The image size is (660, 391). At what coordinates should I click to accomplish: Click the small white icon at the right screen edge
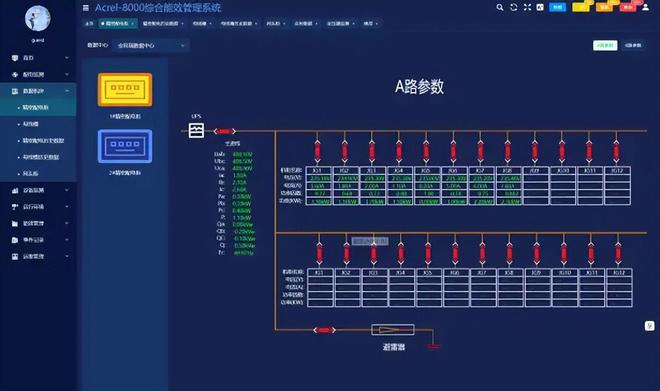649,326
